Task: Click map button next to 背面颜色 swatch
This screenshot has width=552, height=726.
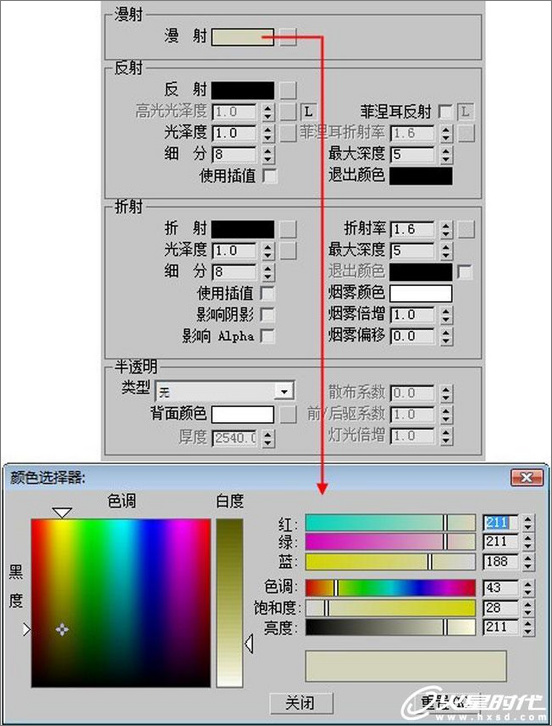Action: coord(288,414)
